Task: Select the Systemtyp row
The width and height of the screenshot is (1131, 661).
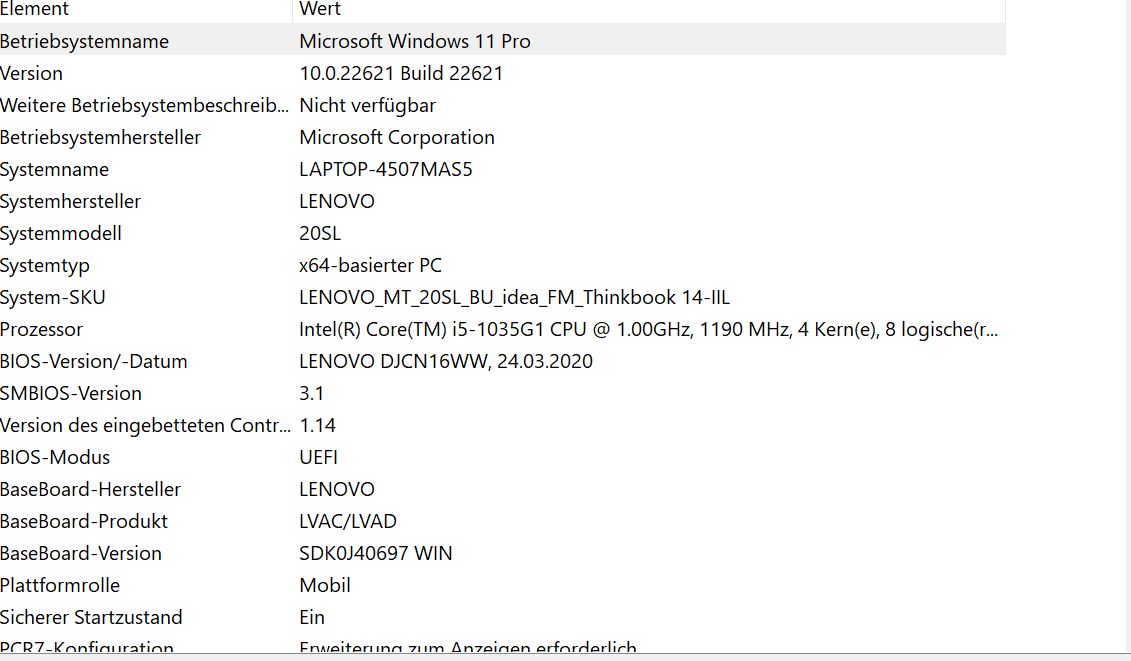Action: pos(503,265)
